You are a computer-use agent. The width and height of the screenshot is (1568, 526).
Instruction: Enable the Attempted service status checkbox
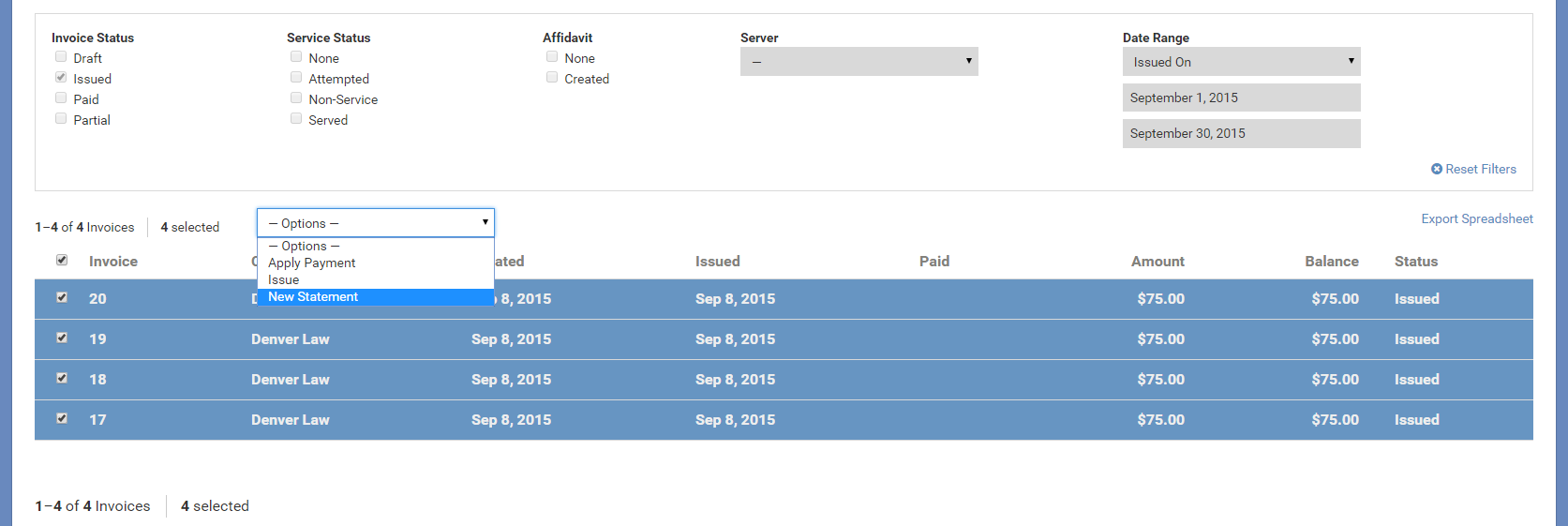point(296,78)
